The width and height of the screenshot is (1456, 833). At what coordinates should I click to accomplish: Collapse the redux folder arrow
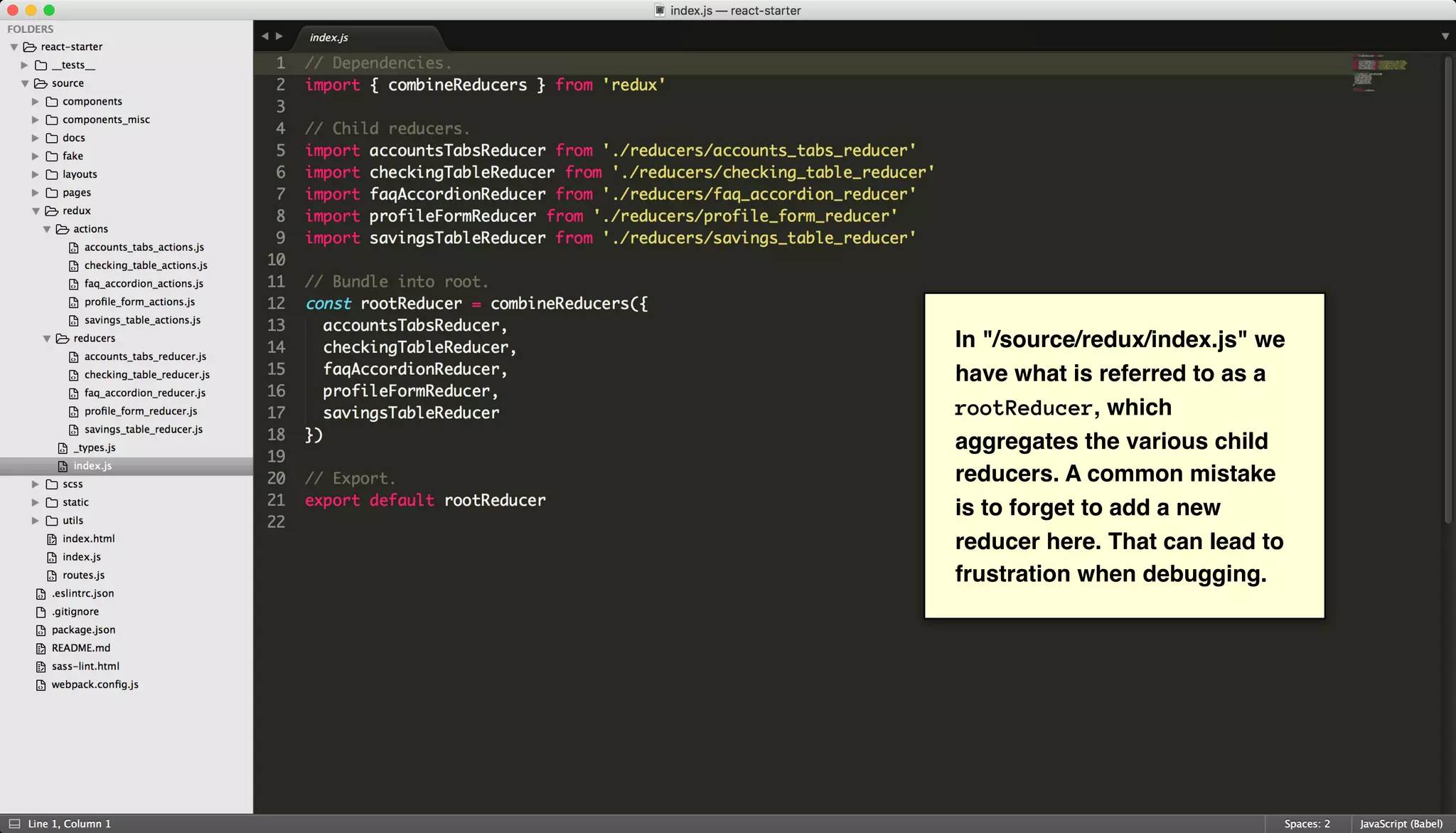click(x=36, y=211)
